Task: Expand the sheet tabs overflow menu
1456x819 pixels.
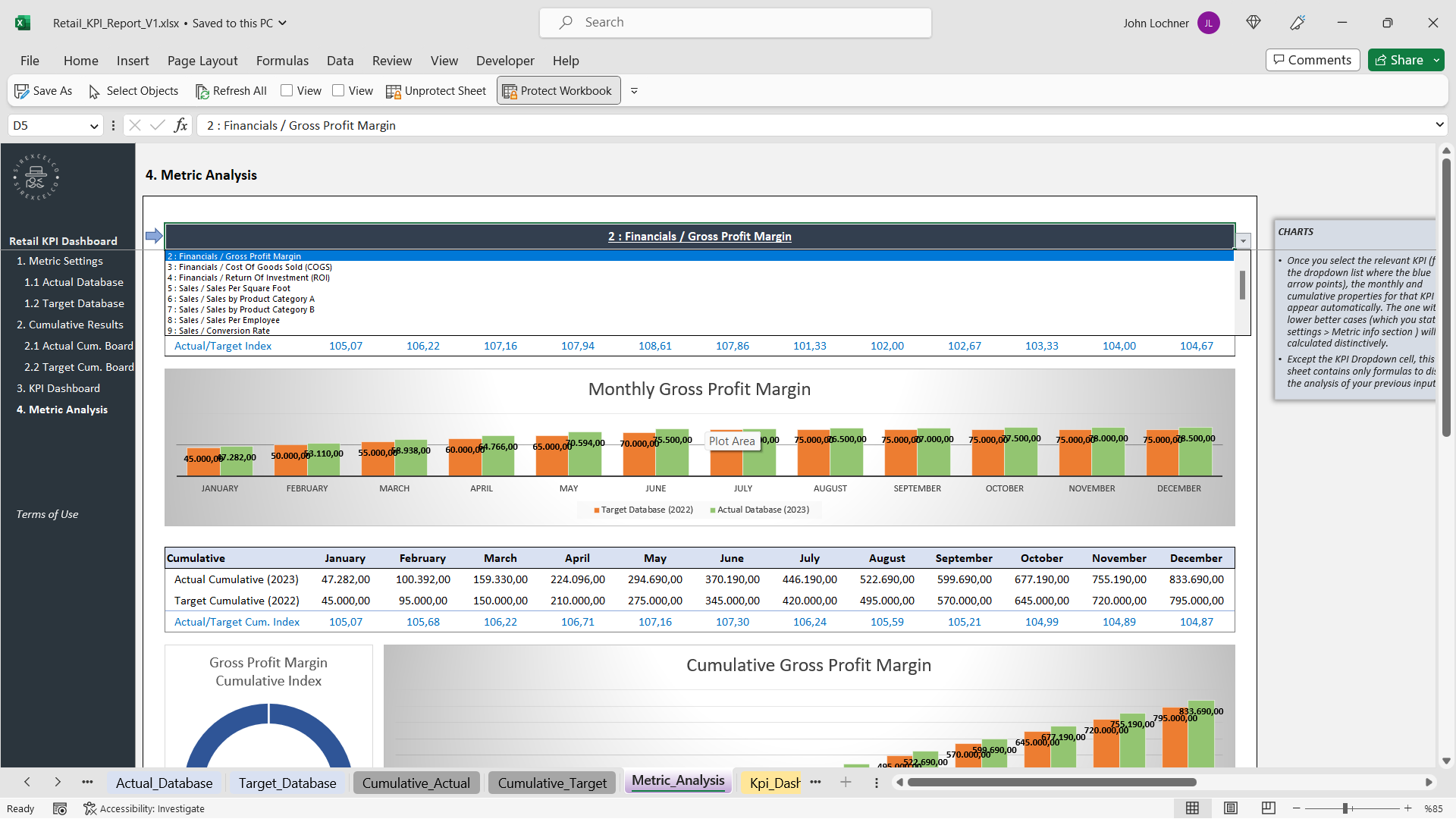Action: tap(816, 782)
